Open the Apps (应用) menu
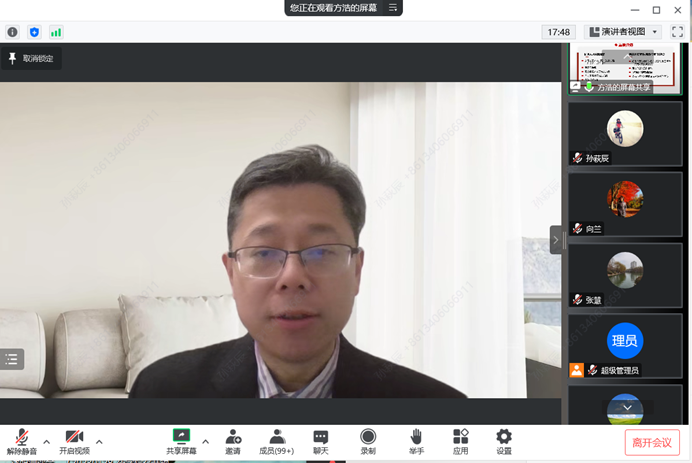692x463 pixels. pyautogui.click(x=460, y=441)
